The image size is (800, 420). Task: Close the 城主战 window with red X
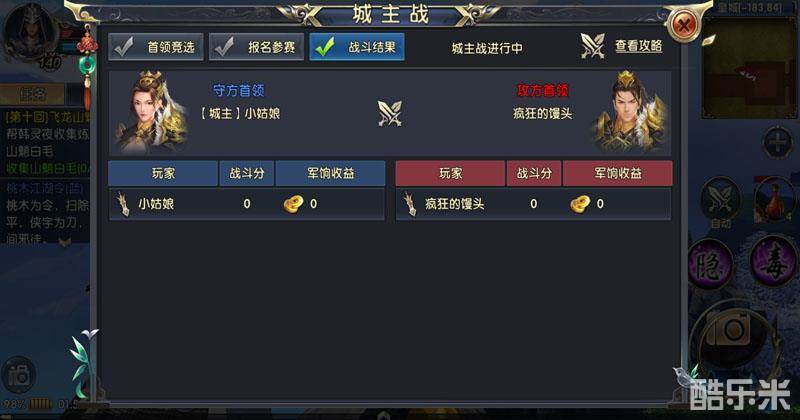click(x=683, y=24)
